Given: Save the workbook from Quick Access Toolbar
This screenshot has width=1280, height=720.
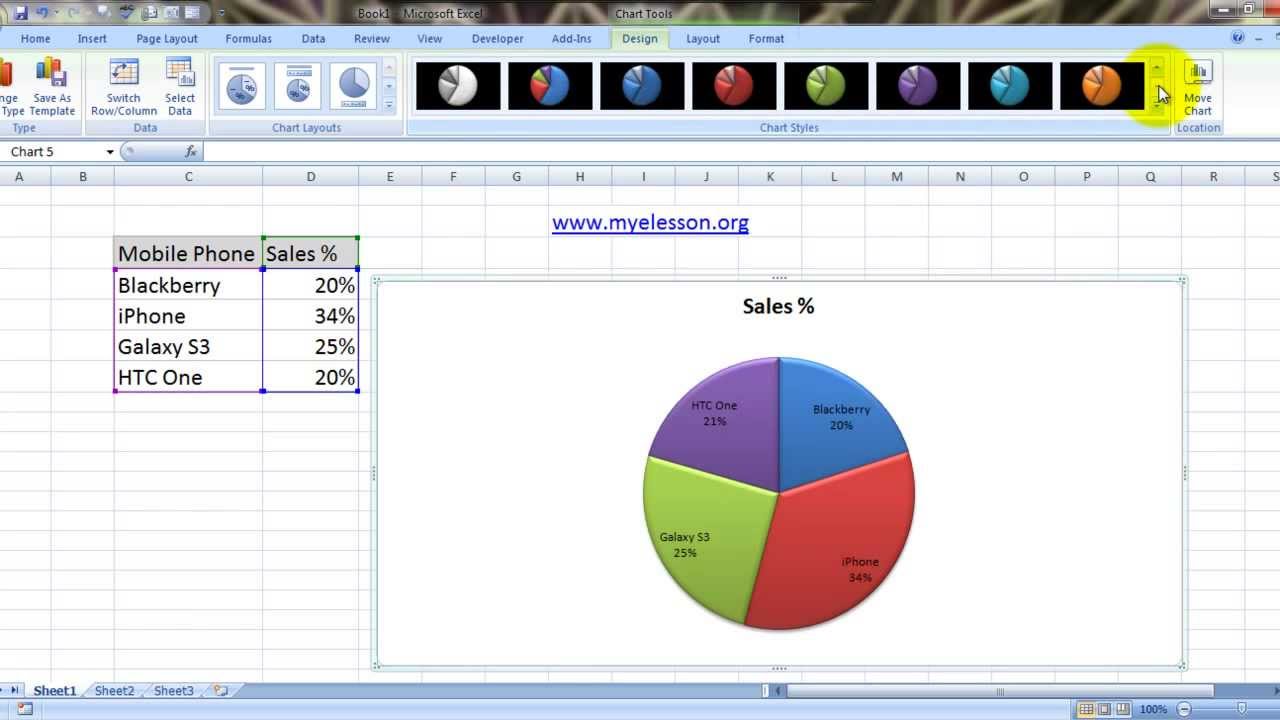Looking at the screenshot, I should (x=21, y=13).
